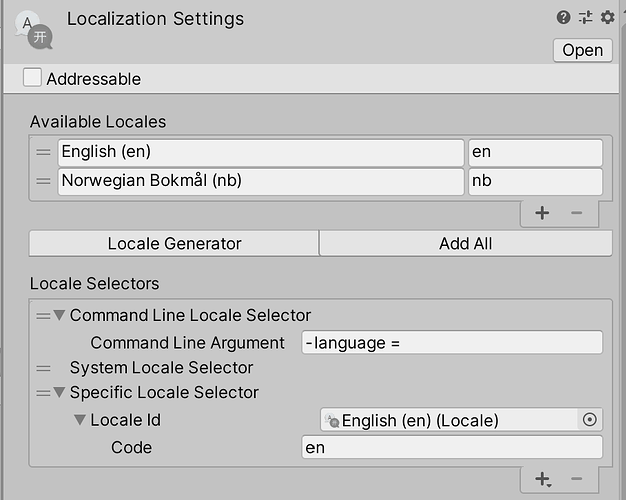The image size is (626, 500).
Task: Open the settings gear menu
Action: click(607, 17)
